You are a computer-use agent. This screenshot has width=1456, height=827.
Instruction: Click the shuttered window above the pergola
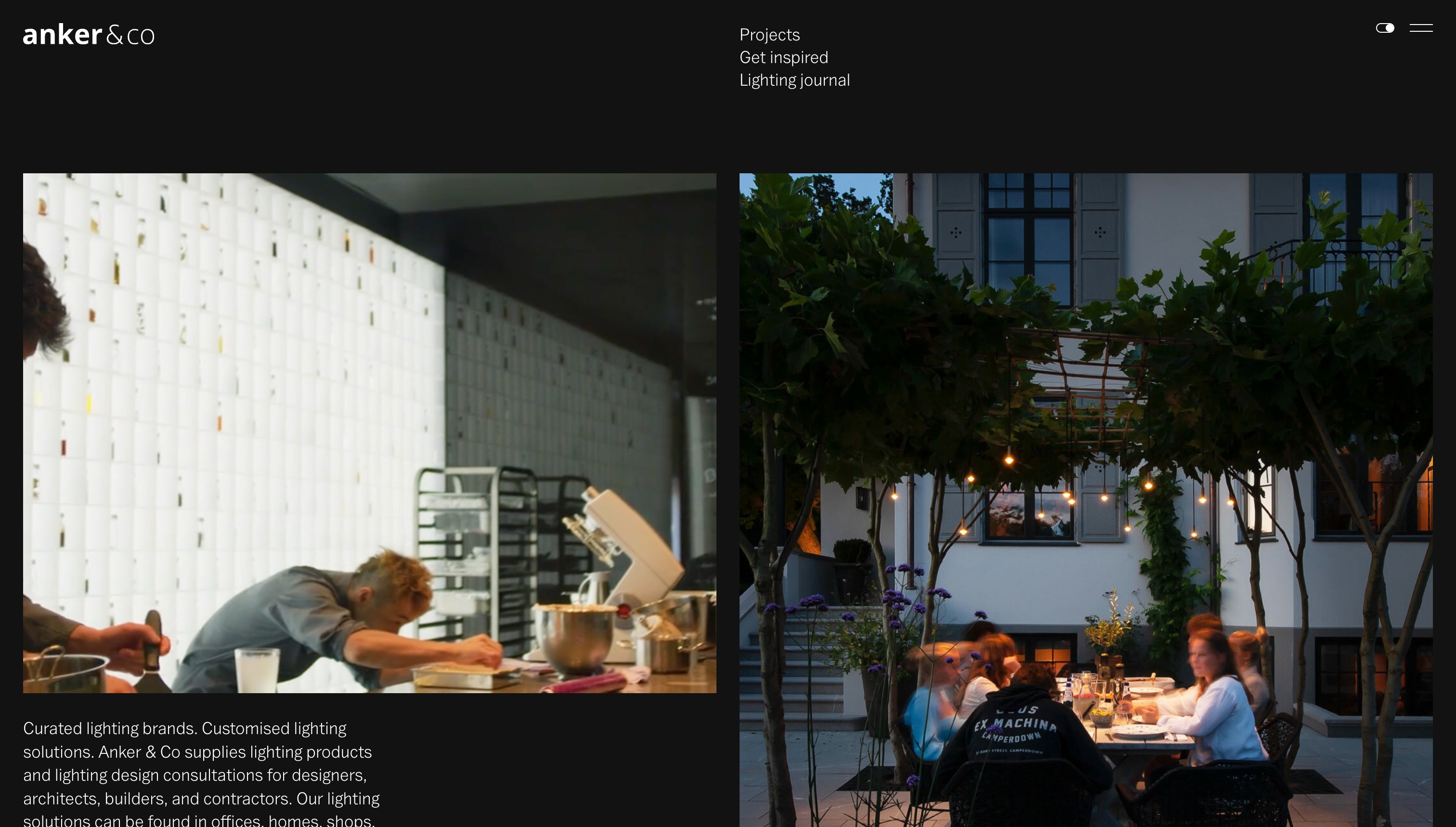coord(1028,239)
